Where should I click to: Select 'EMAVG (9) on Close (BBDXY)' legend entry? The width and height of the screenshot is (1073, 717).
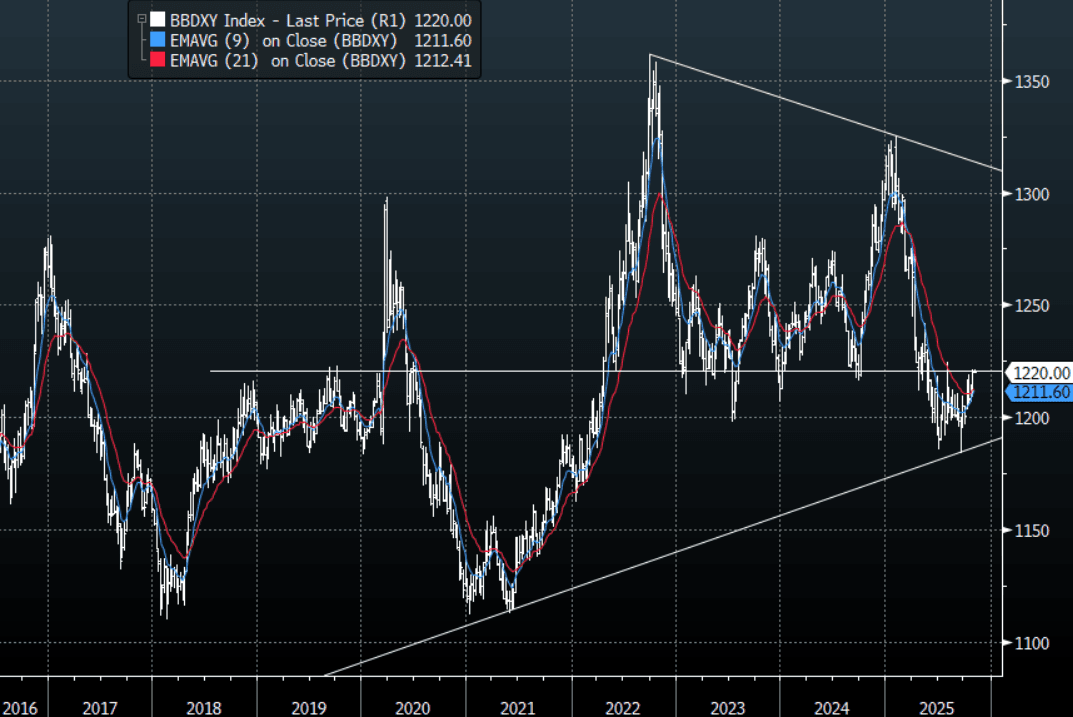click(283, 41)
